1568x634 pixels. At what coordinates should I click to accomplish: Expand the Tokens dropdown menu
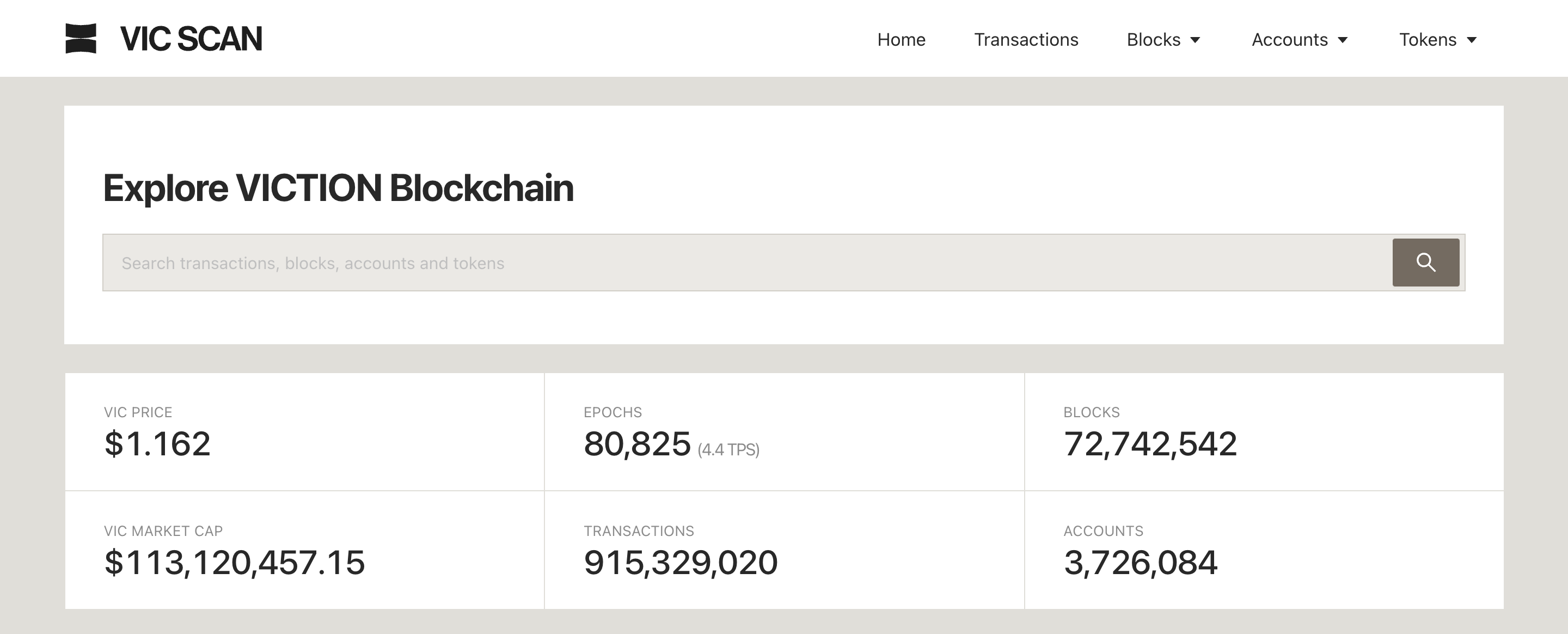point(1428,40)
